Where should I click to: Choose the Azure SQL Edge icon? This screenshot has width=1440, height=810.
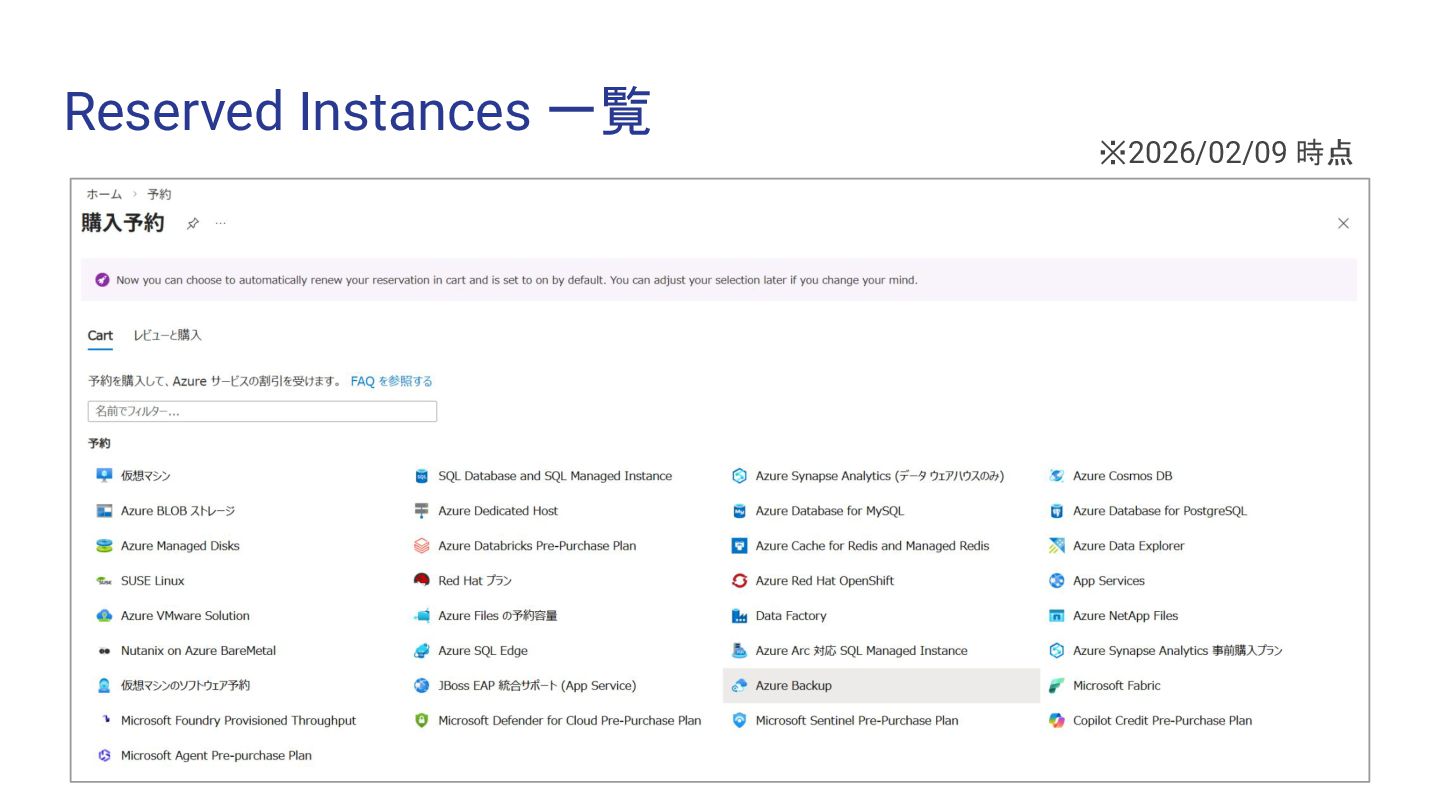[421, 651]
